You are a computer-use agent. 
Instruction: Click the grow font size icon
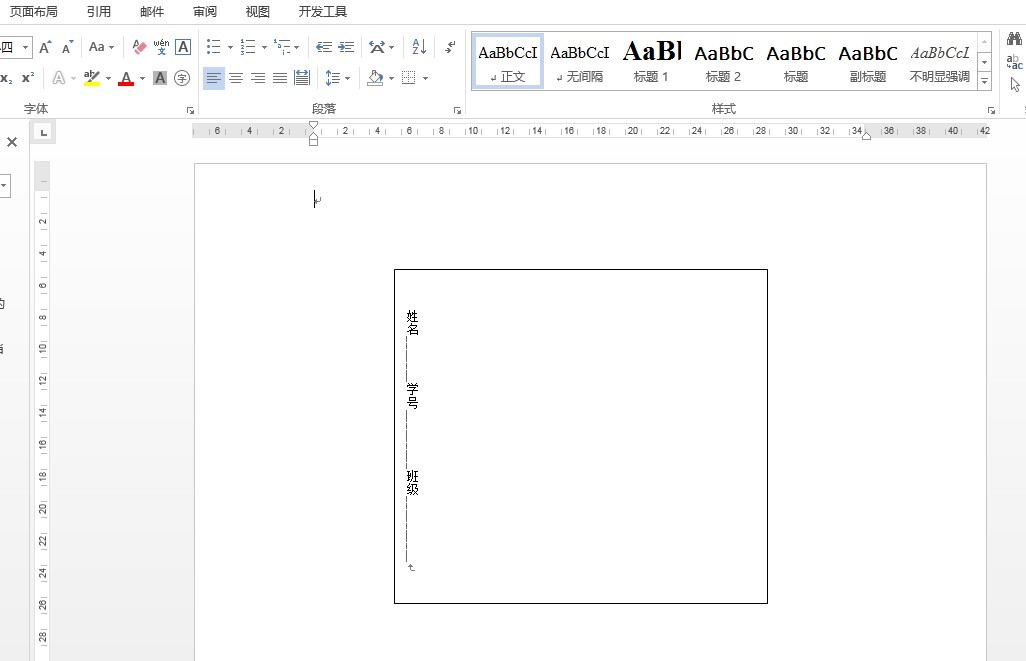point(45,47)
